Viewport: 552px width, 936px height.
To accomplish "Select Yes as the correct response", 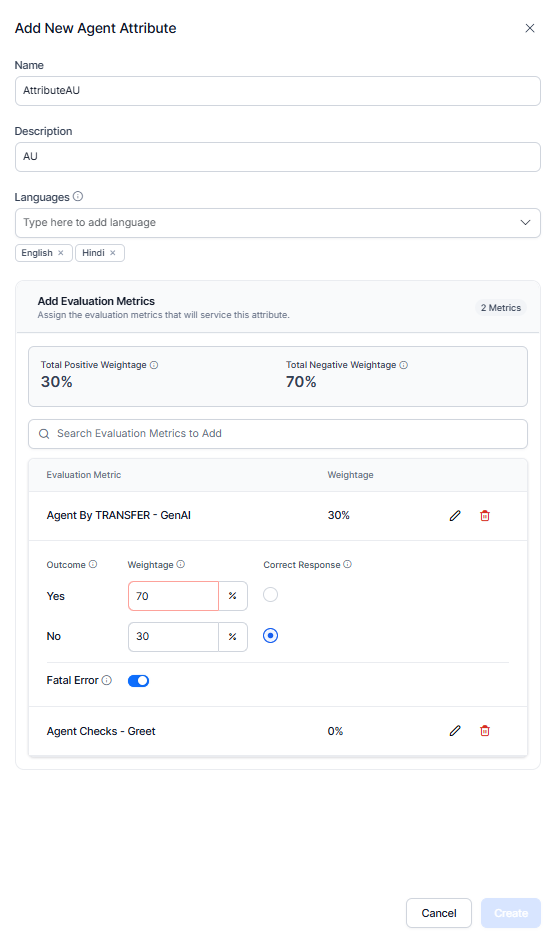I will point(270,595).
